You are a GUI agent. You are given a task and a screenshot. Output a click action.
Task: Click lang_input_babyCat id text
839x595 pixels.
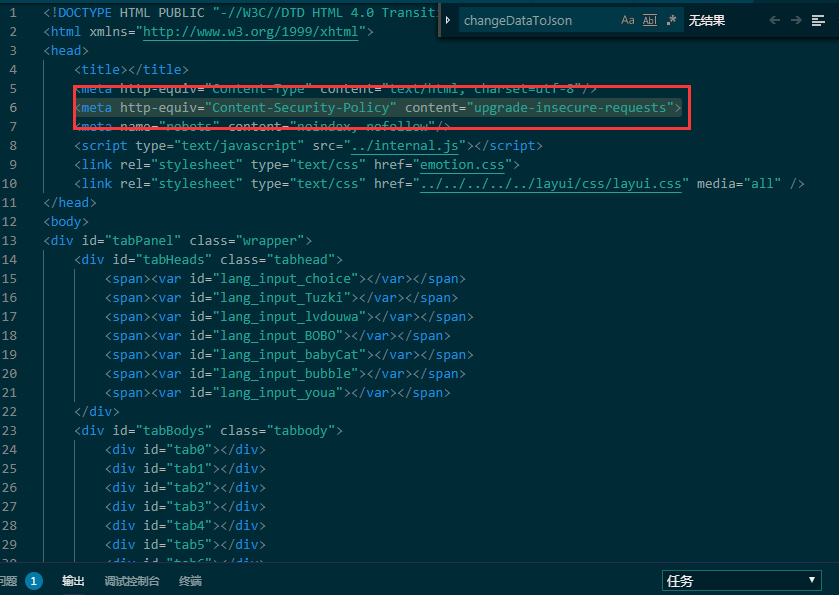[289, 355]
